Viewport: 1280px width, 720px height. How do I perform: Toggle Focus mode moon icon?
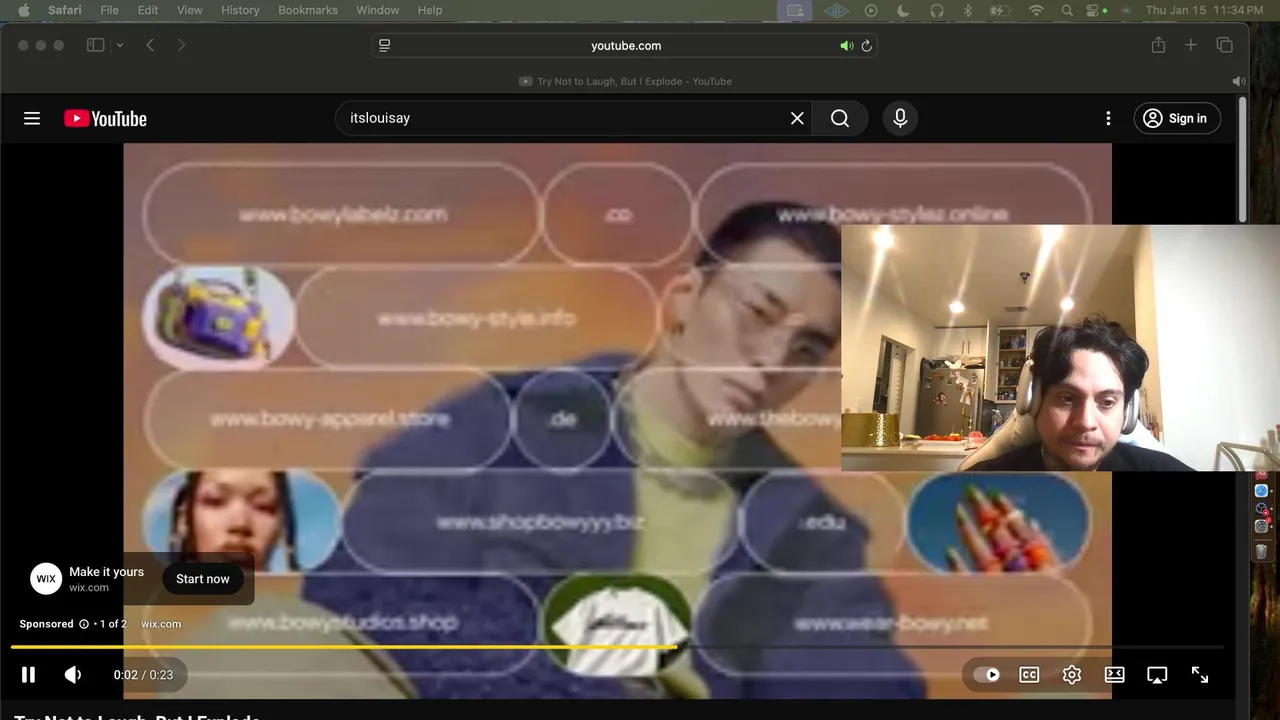tap(904, 10)
